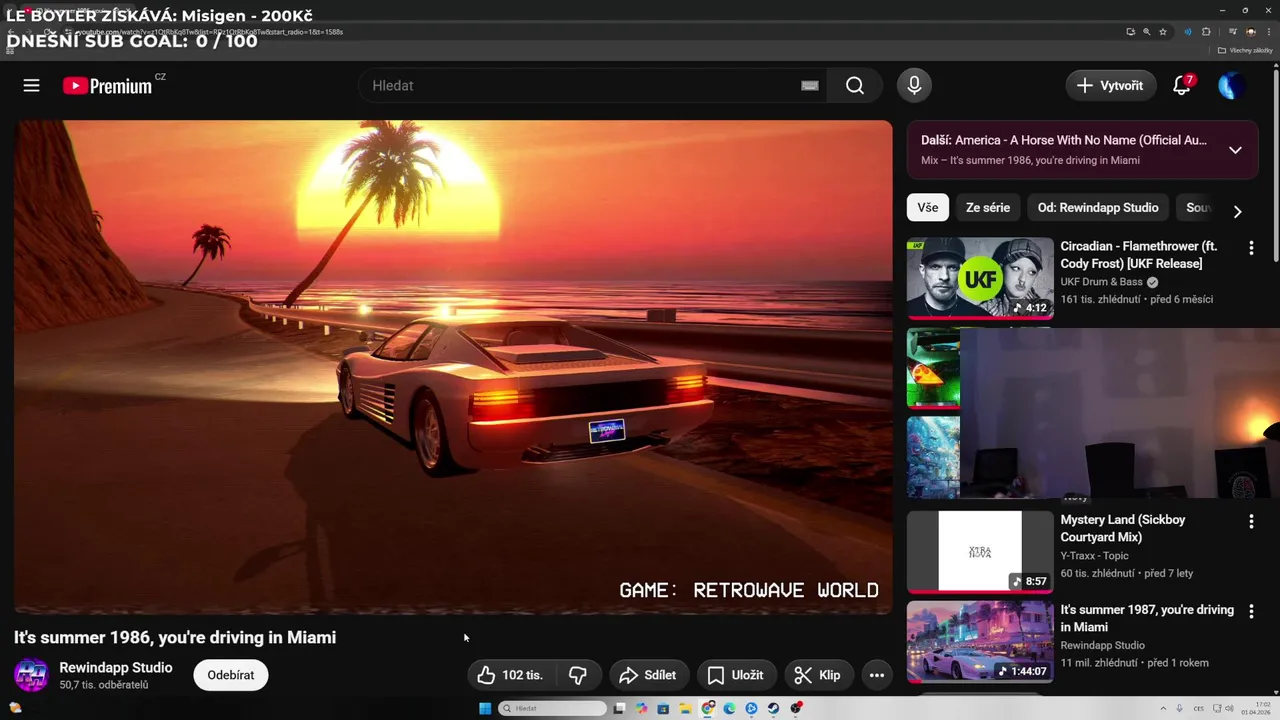Open the Chrome extensions puzzle icon

click(x=1206, y=32)
